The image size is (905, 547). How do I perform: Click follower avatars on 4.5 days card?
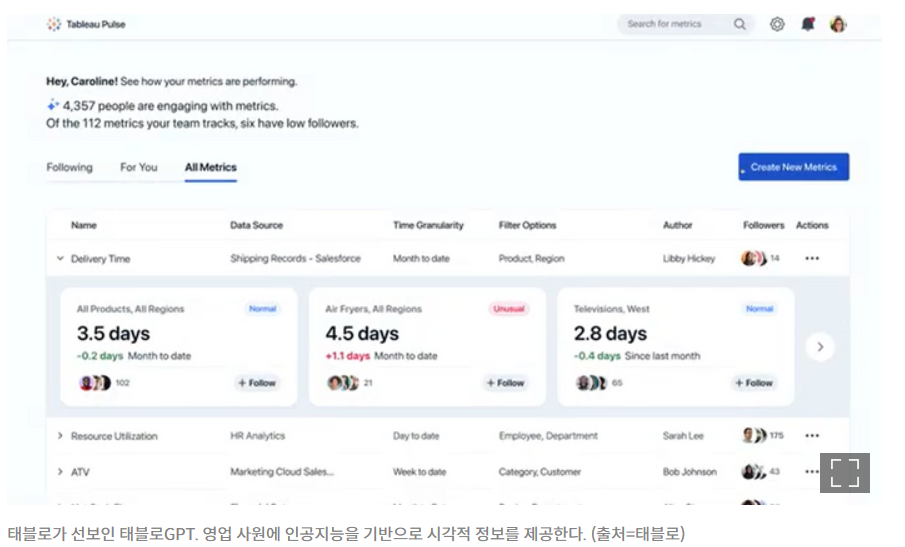click(343, 383)
